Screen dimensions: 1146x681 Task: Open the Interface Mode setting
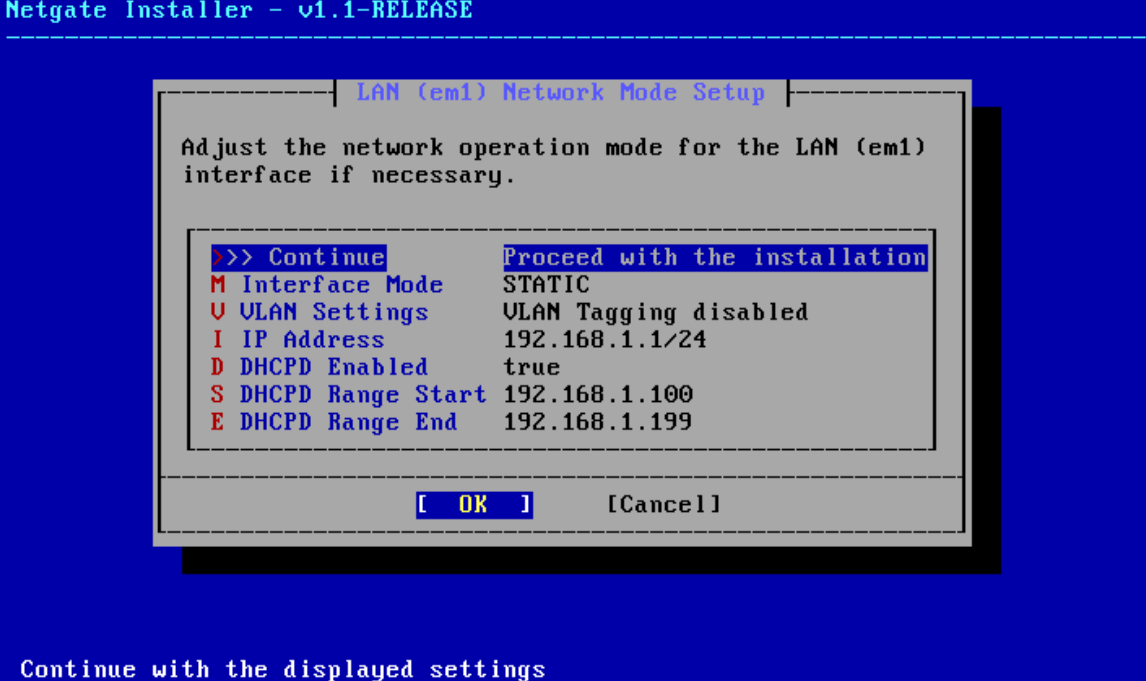pos(327,284)
